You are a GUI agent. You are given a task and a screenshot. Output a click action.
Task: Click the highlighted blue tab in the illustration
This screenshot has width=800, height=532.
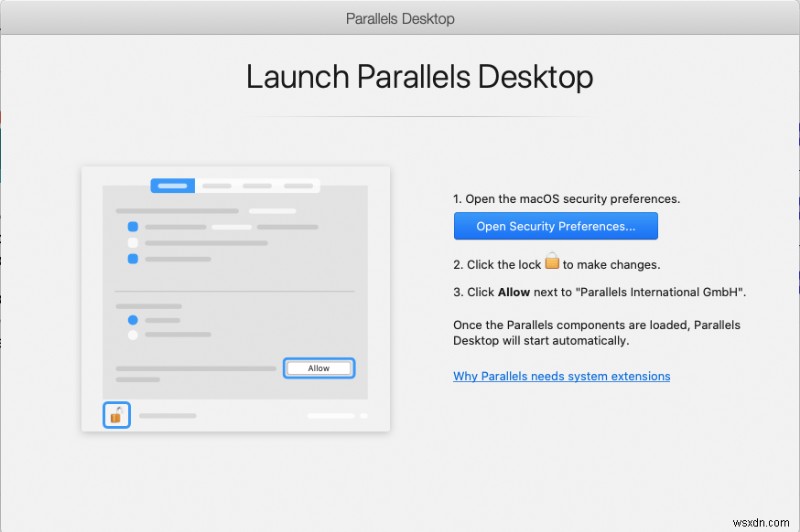point(172,186)
